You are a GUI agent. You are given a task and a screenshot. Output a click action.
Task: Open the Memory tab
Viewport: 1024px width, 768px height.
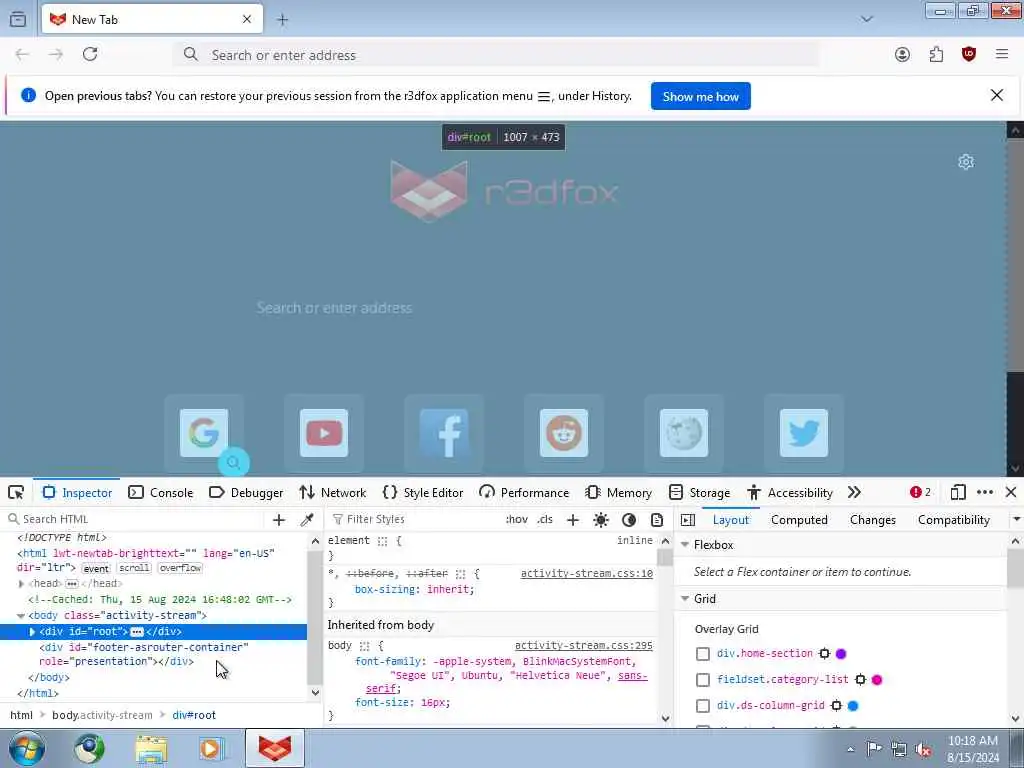click(x=619, y=492)
